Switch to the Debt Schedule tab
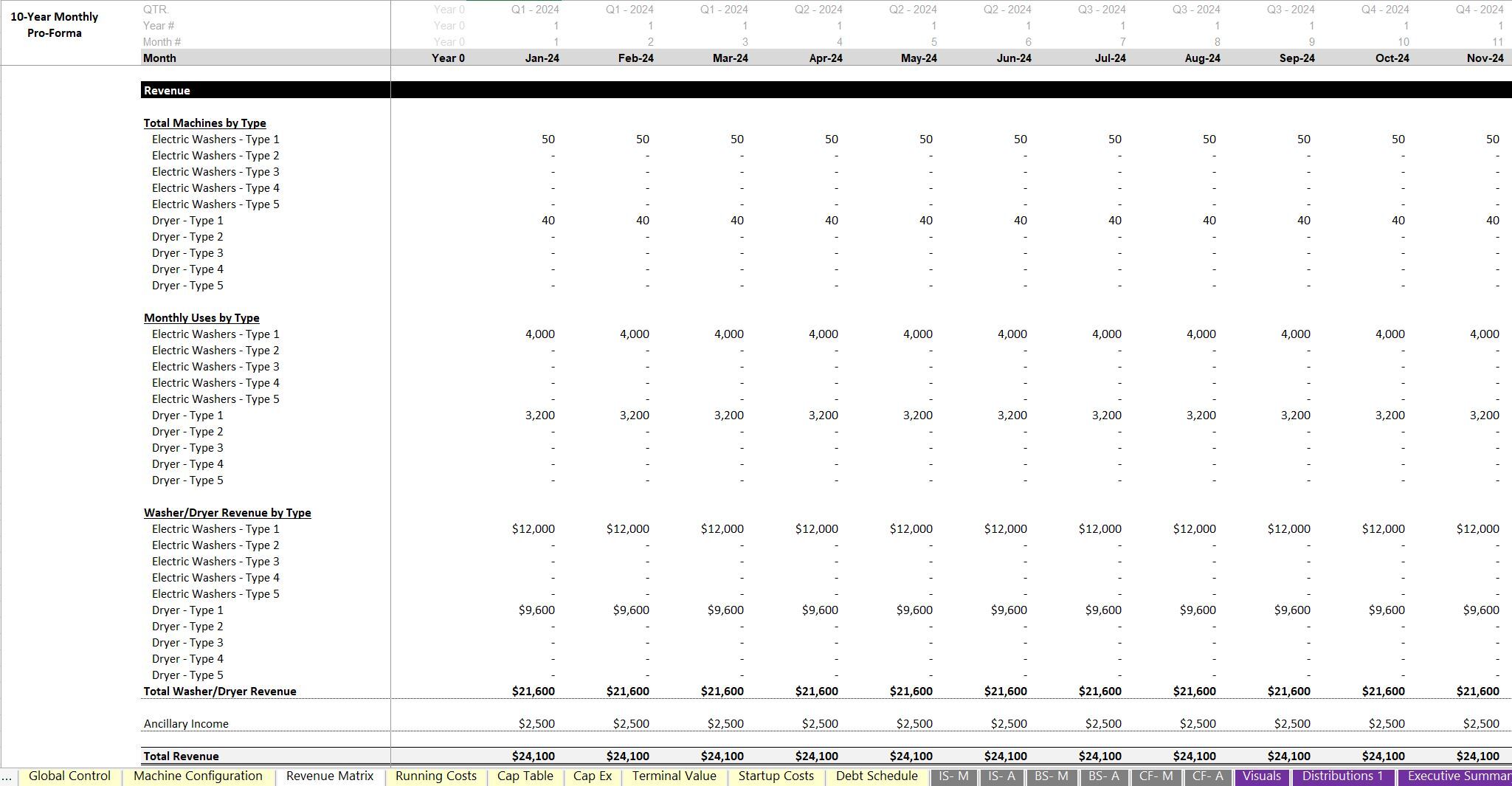The width and height of the screenshot is (1512, 786). click(876, 776)
